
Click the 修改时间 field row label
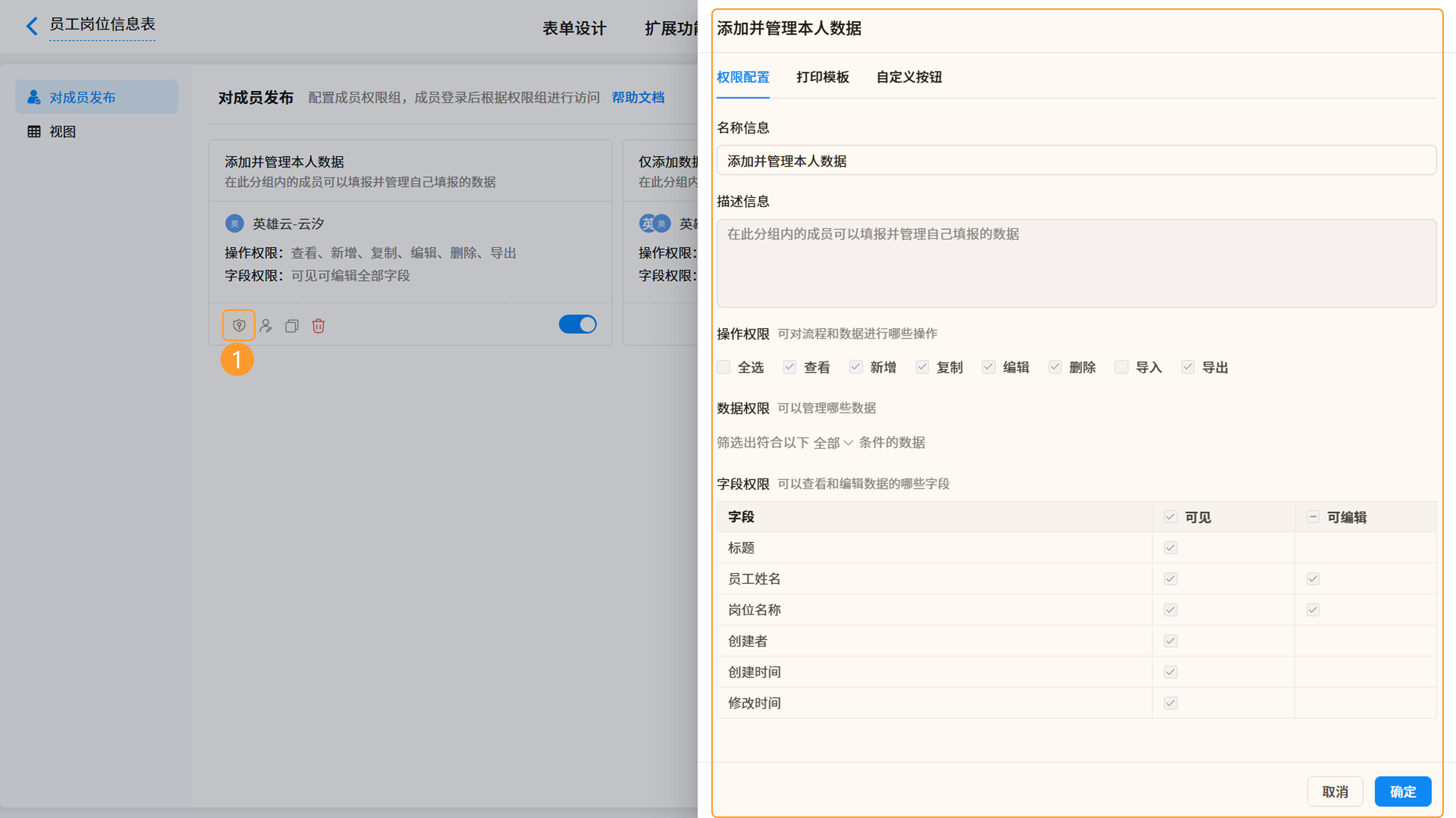[x=754, y=703]
